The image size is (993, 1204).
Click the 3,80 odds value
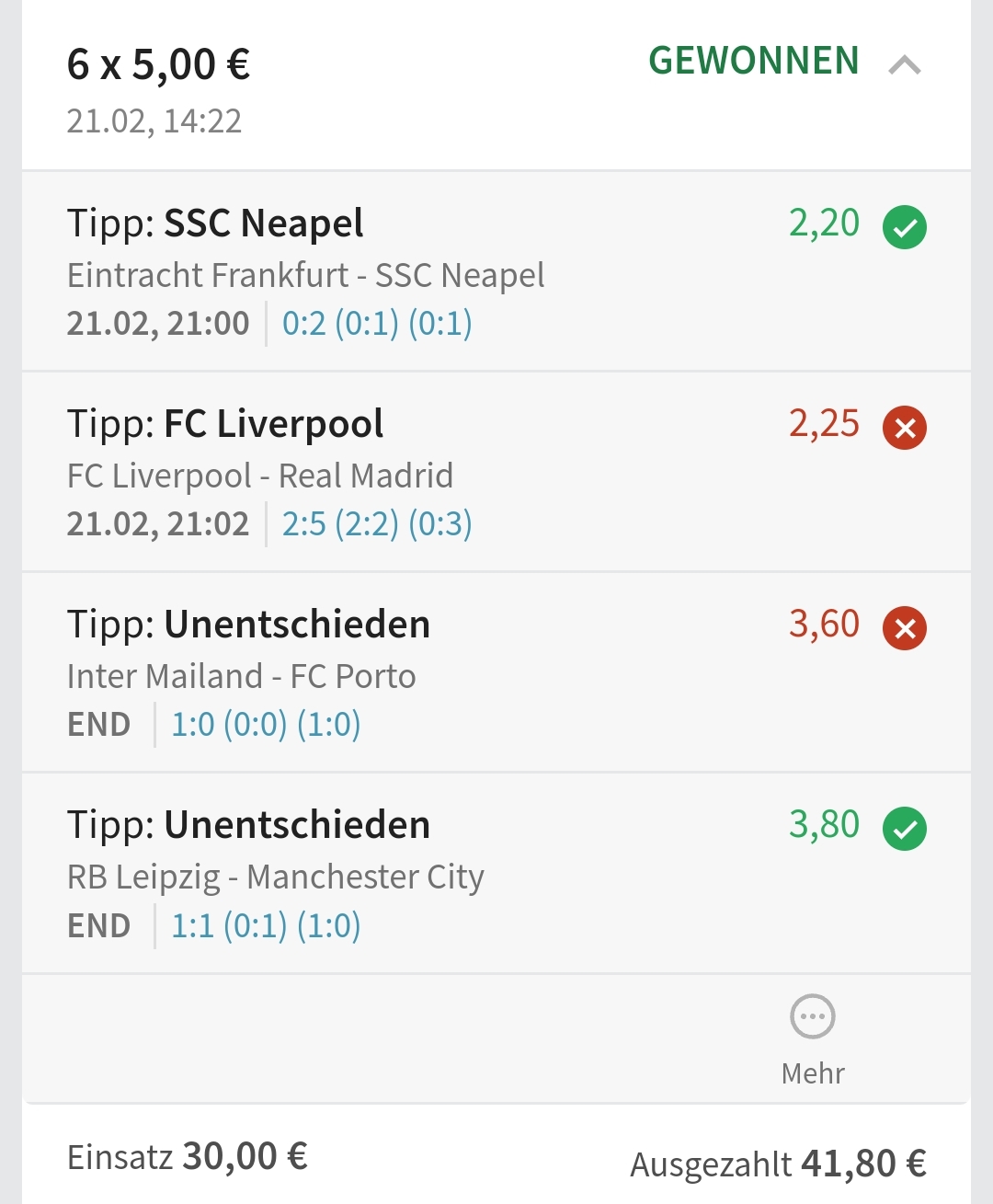(x=824, y=825)
